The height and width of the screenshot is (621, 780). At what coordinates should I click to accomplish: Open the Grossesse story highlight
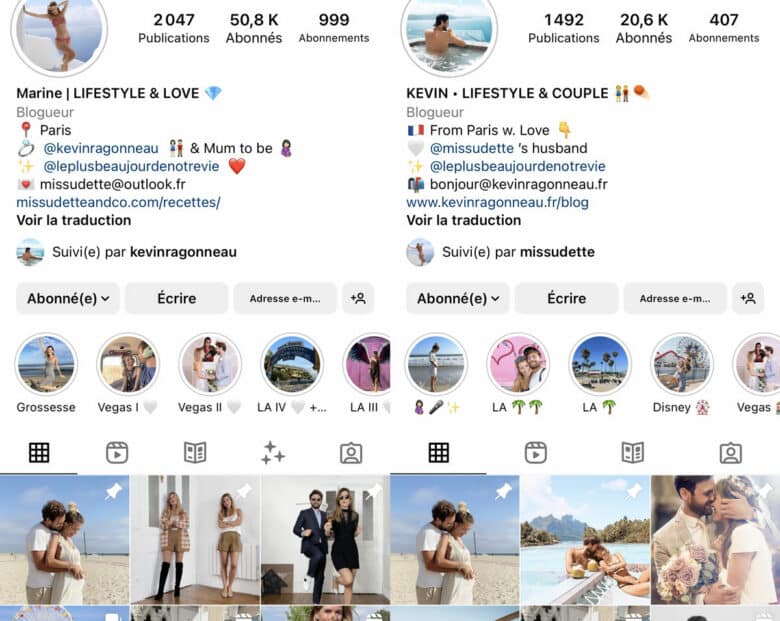pyautogui.click(x=46, y=365)
